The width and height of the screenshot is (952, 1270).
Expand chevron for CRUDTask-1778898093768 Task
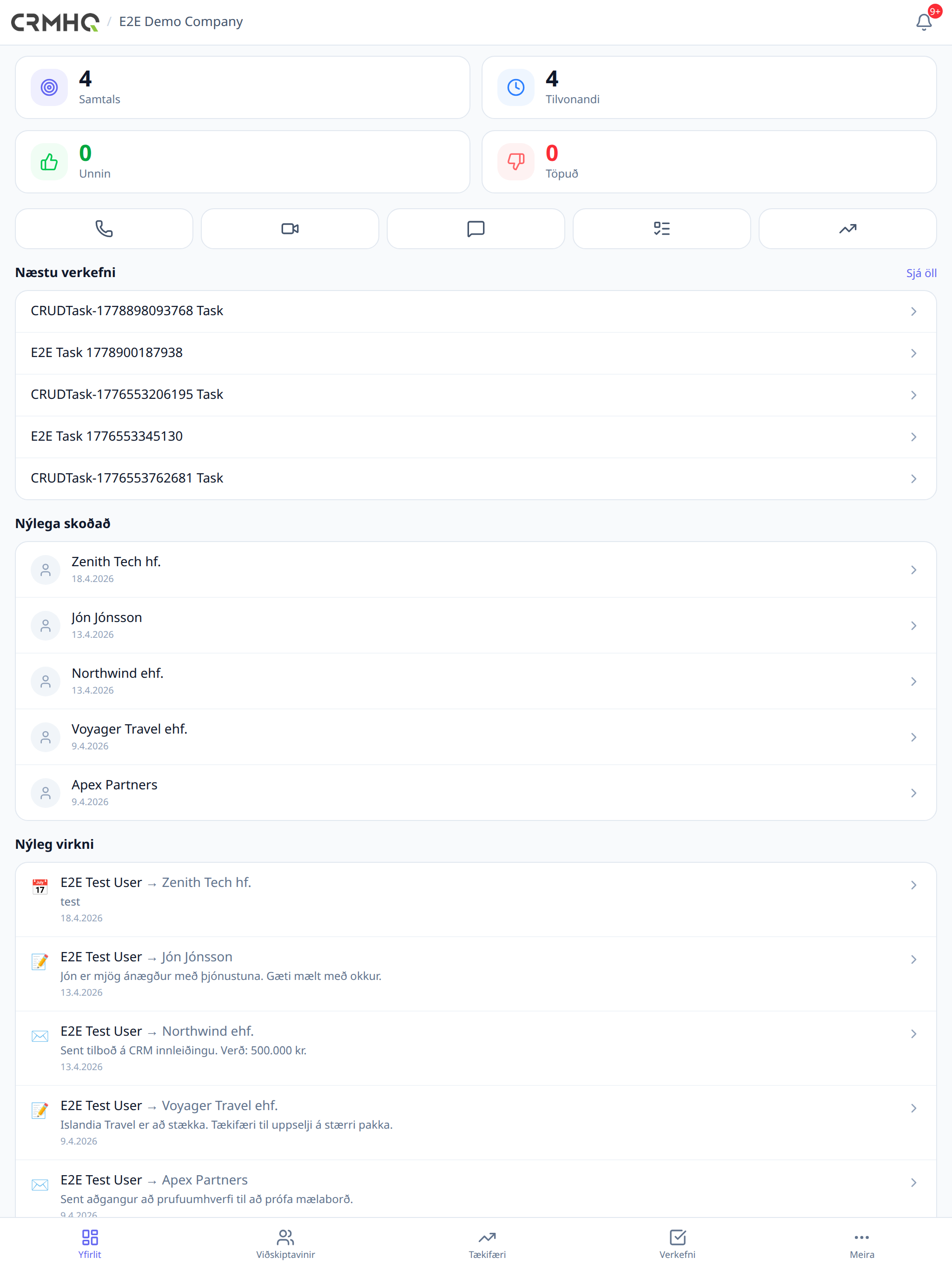click(913, 311)
